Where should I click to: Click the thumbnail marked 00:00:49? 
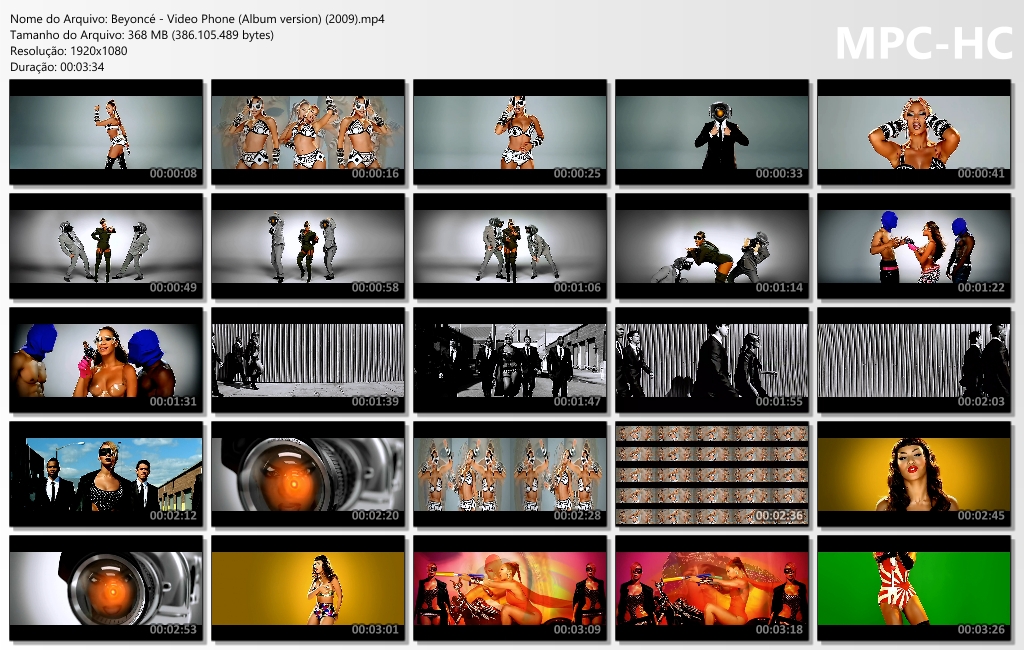pos(106,246)
